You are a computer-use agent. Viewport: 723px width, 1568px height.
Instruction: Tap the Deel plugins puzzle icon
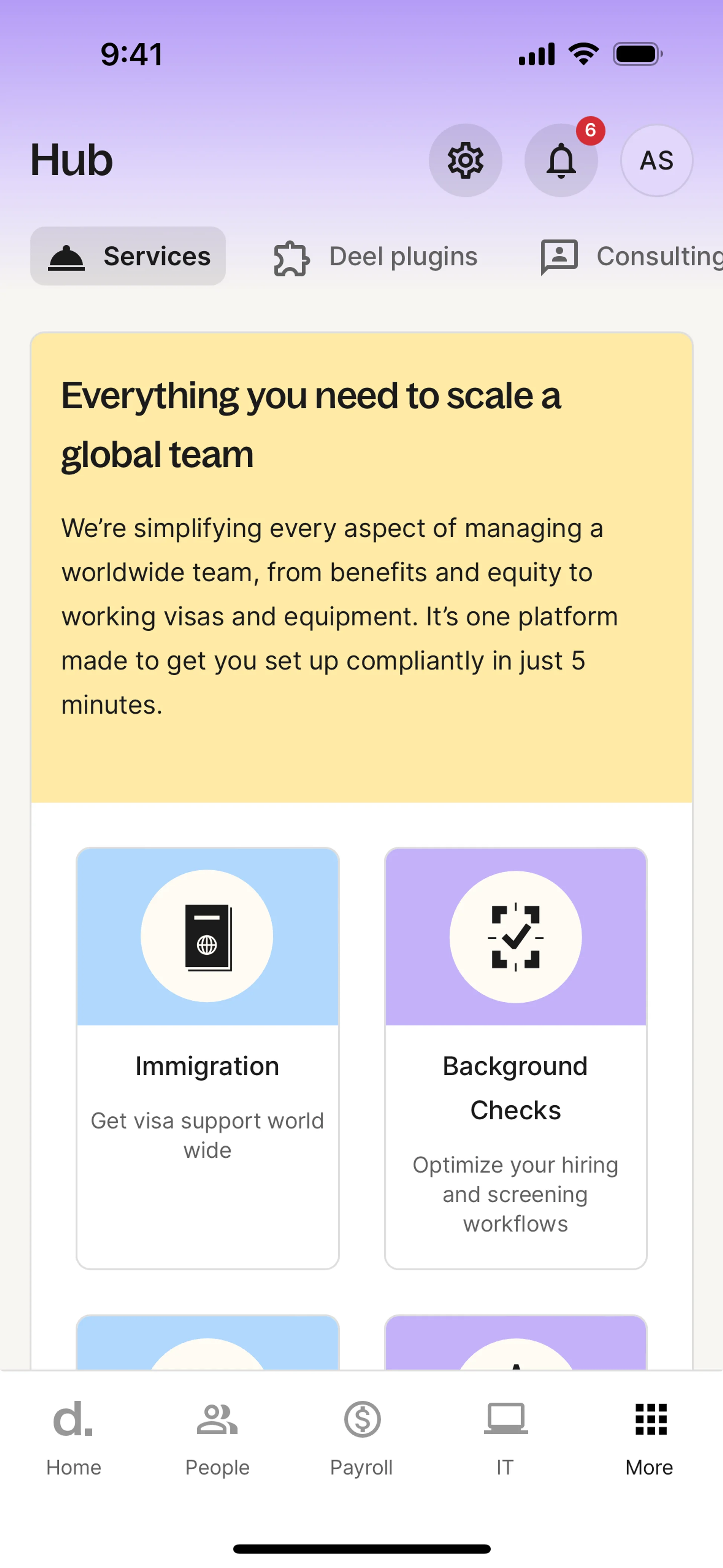[291, 257]
